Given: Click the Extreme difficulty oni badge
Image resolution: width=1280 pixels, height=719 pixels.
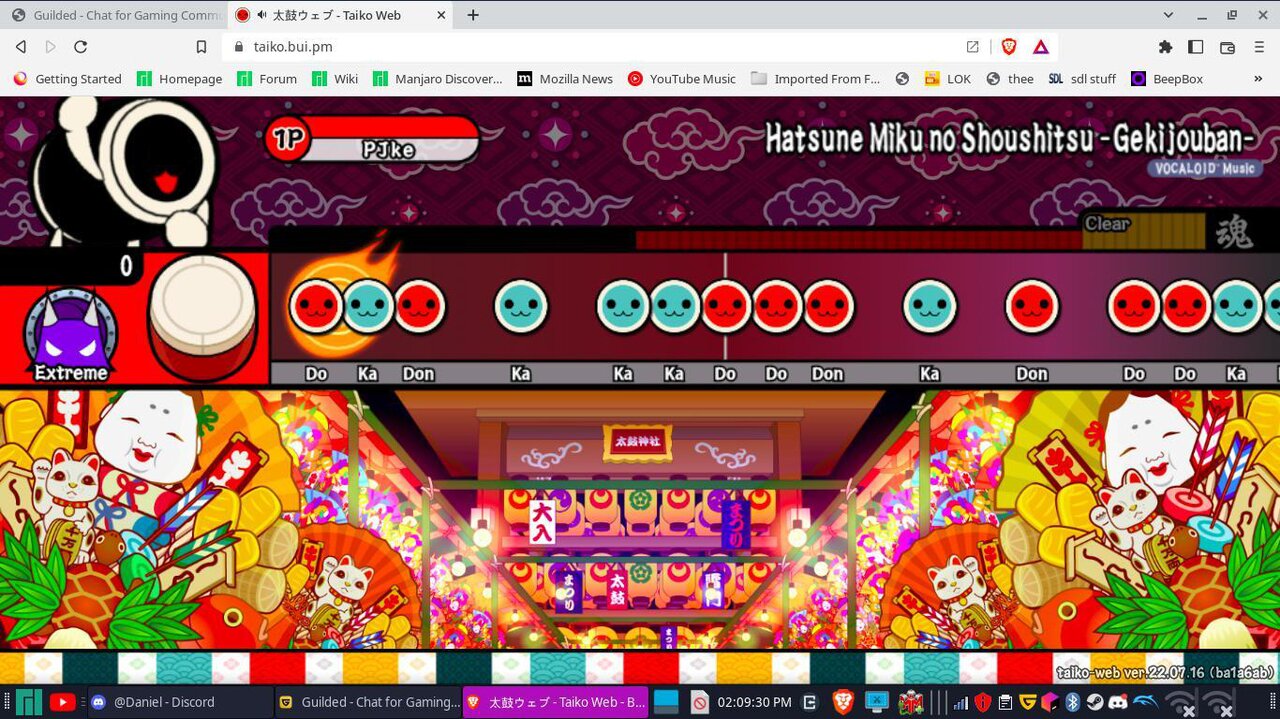Looking at the screenshot, I should (70, 335).
